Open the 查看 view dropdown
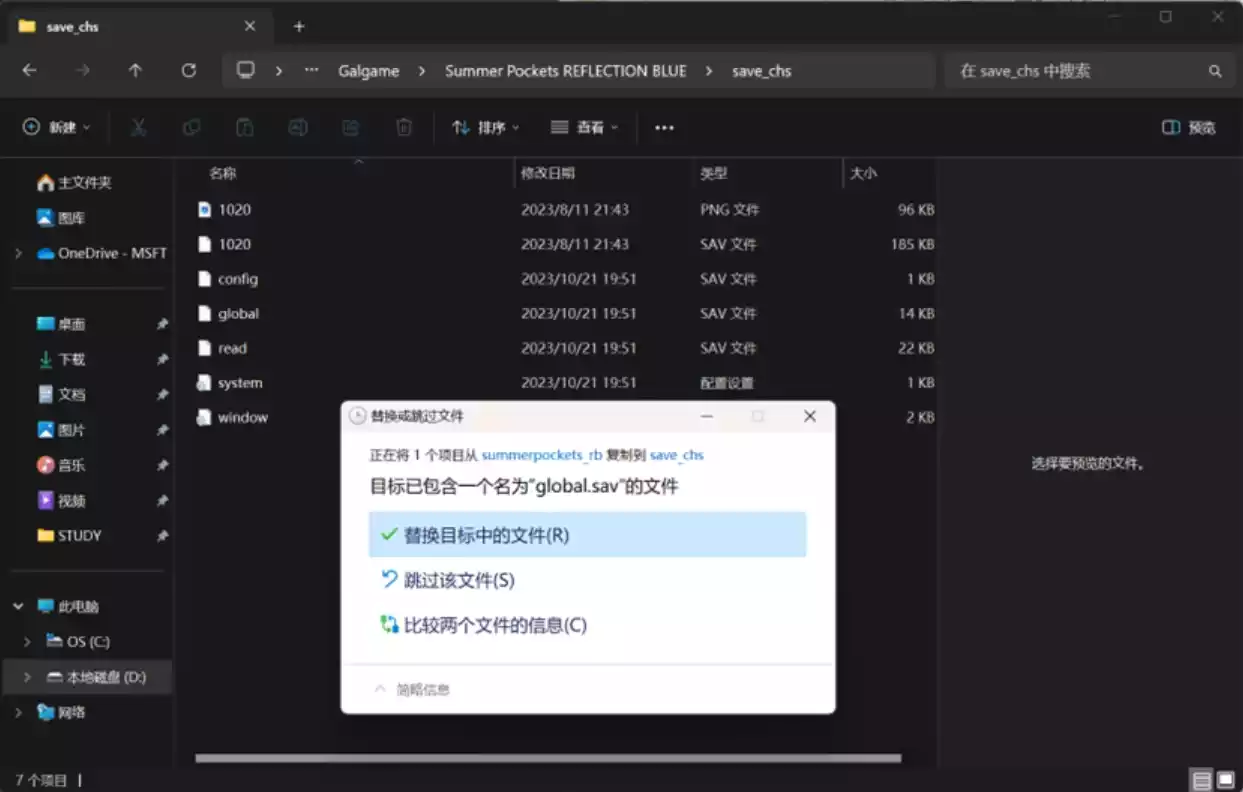The image size is (1243, 792). tap(584, 127)
